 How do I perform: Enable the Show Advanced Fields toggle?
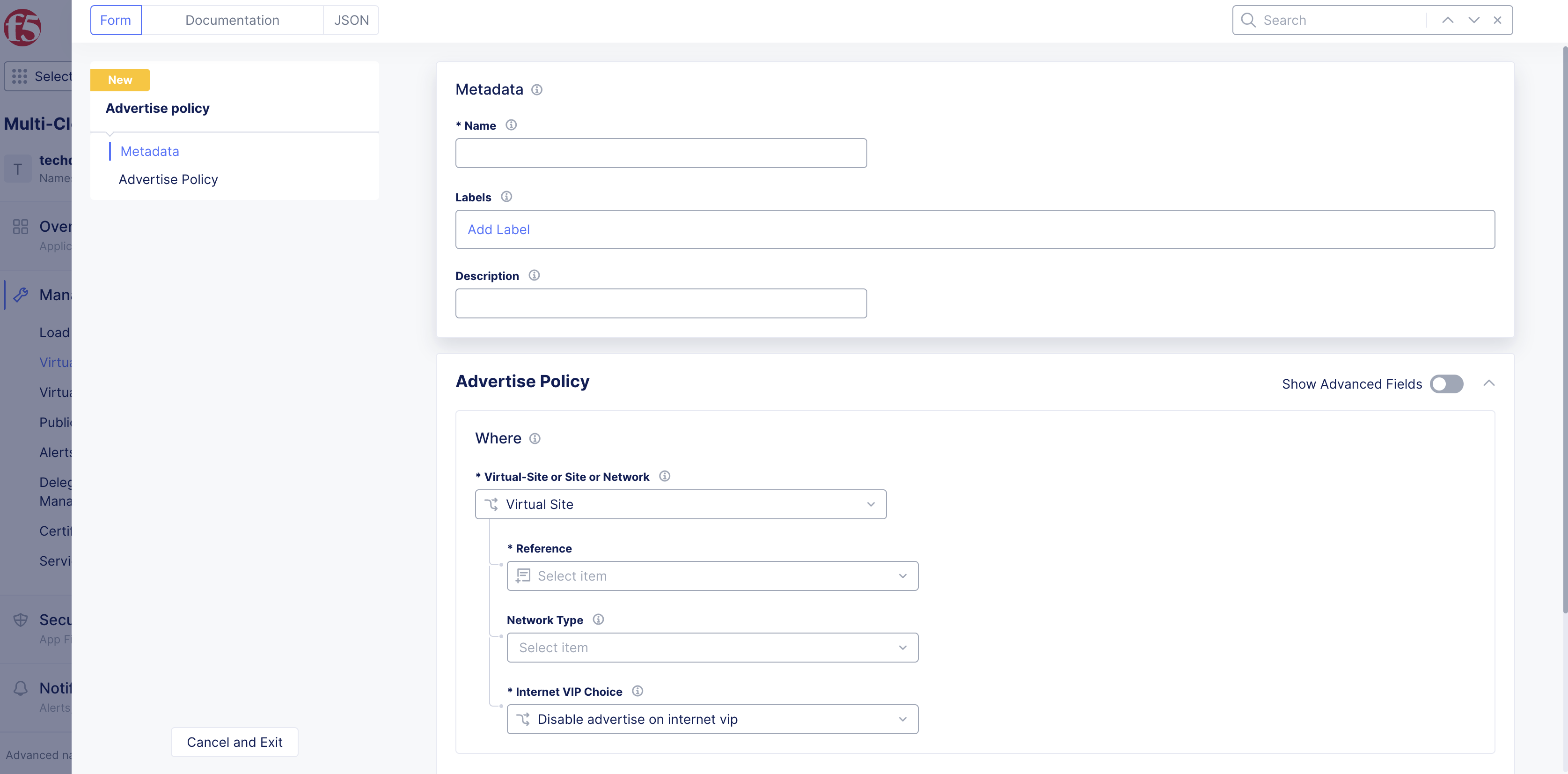pos(1446,383)
